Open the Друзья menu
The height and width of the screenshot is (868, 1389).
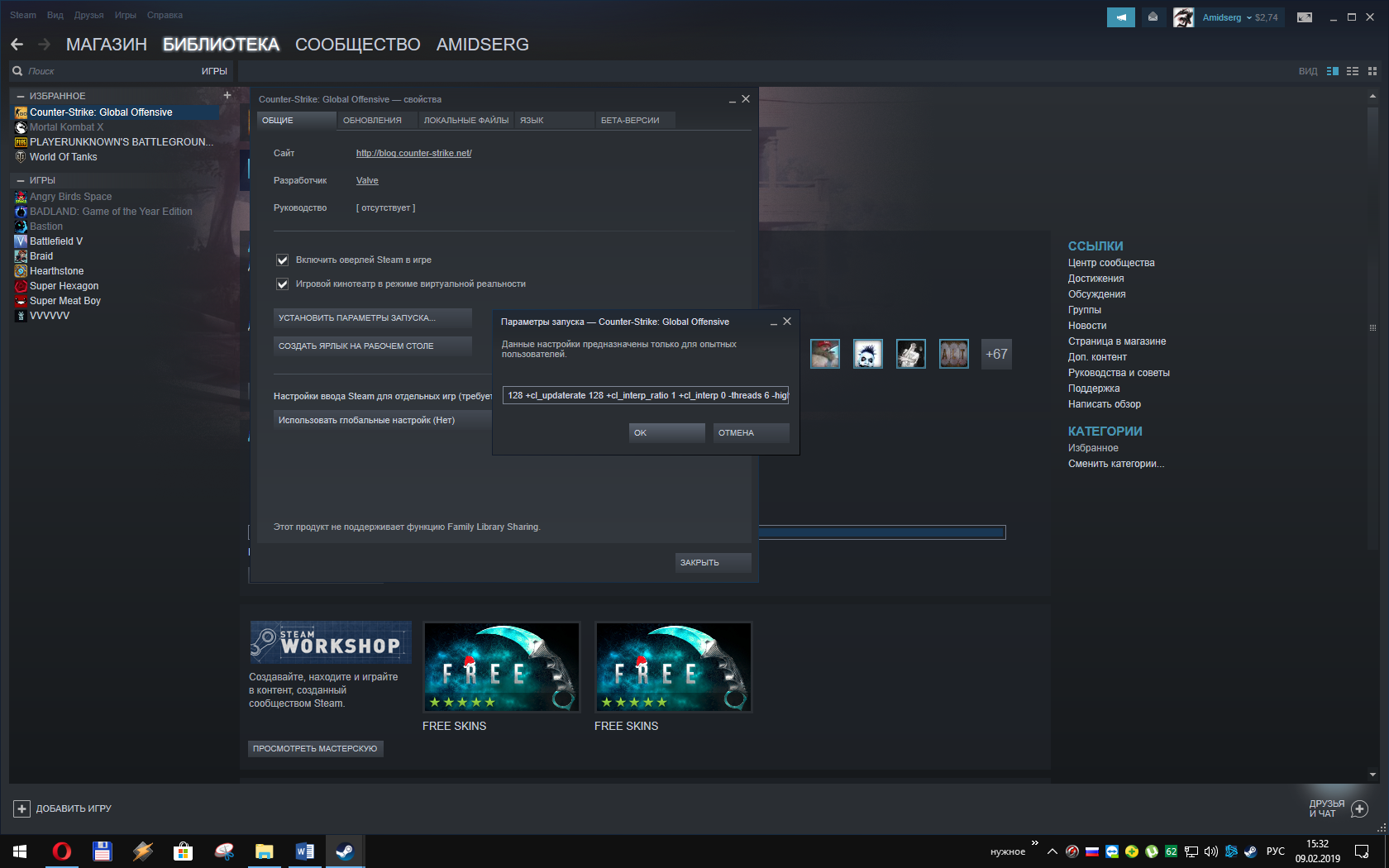coord(88,15)
